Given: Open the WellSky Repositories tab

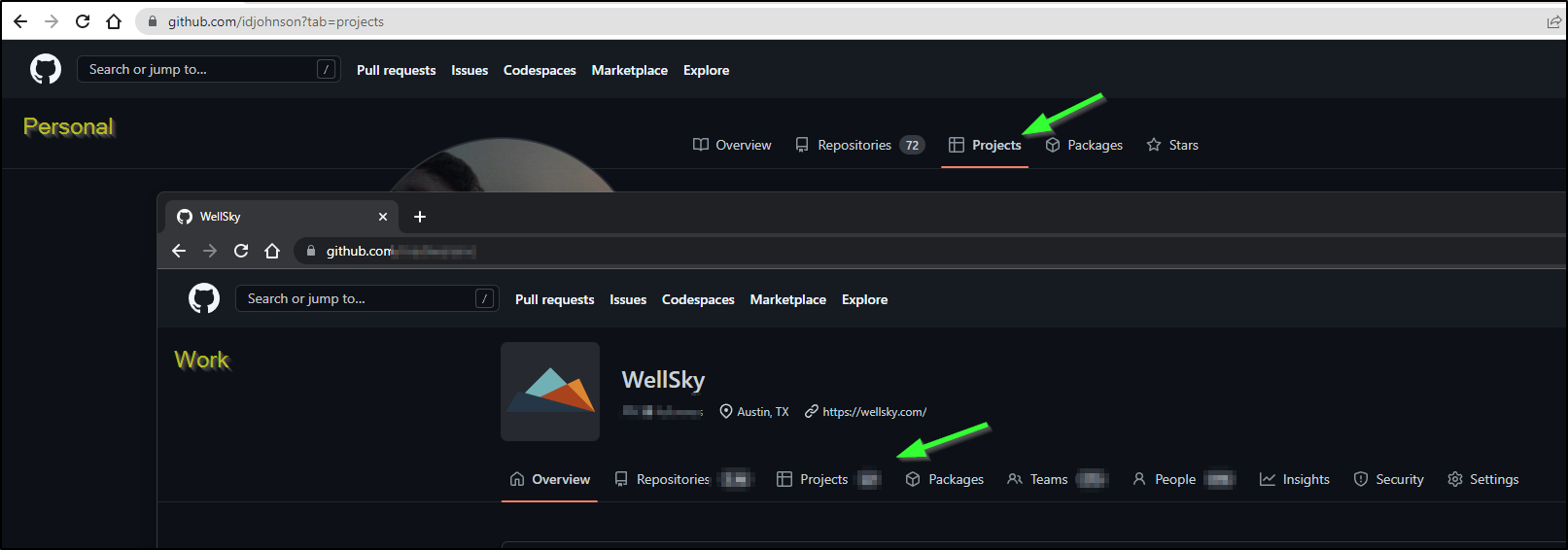Looking at the screenshot, I should [683, 479].
